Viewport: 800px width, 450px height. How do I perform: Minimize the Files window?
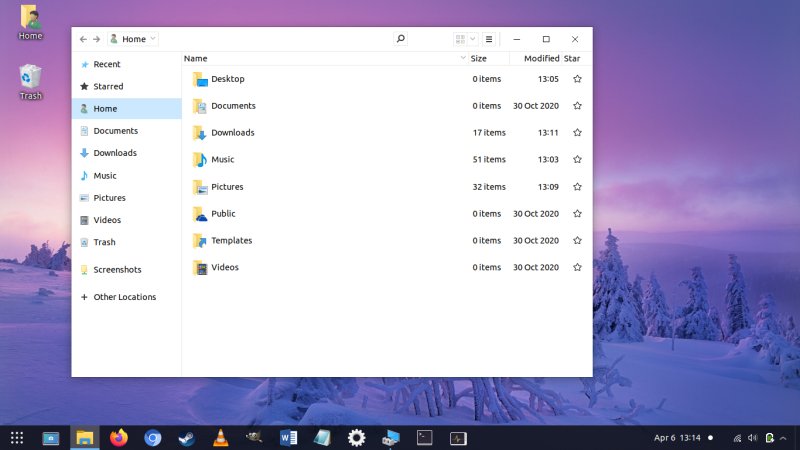(516, 39)
